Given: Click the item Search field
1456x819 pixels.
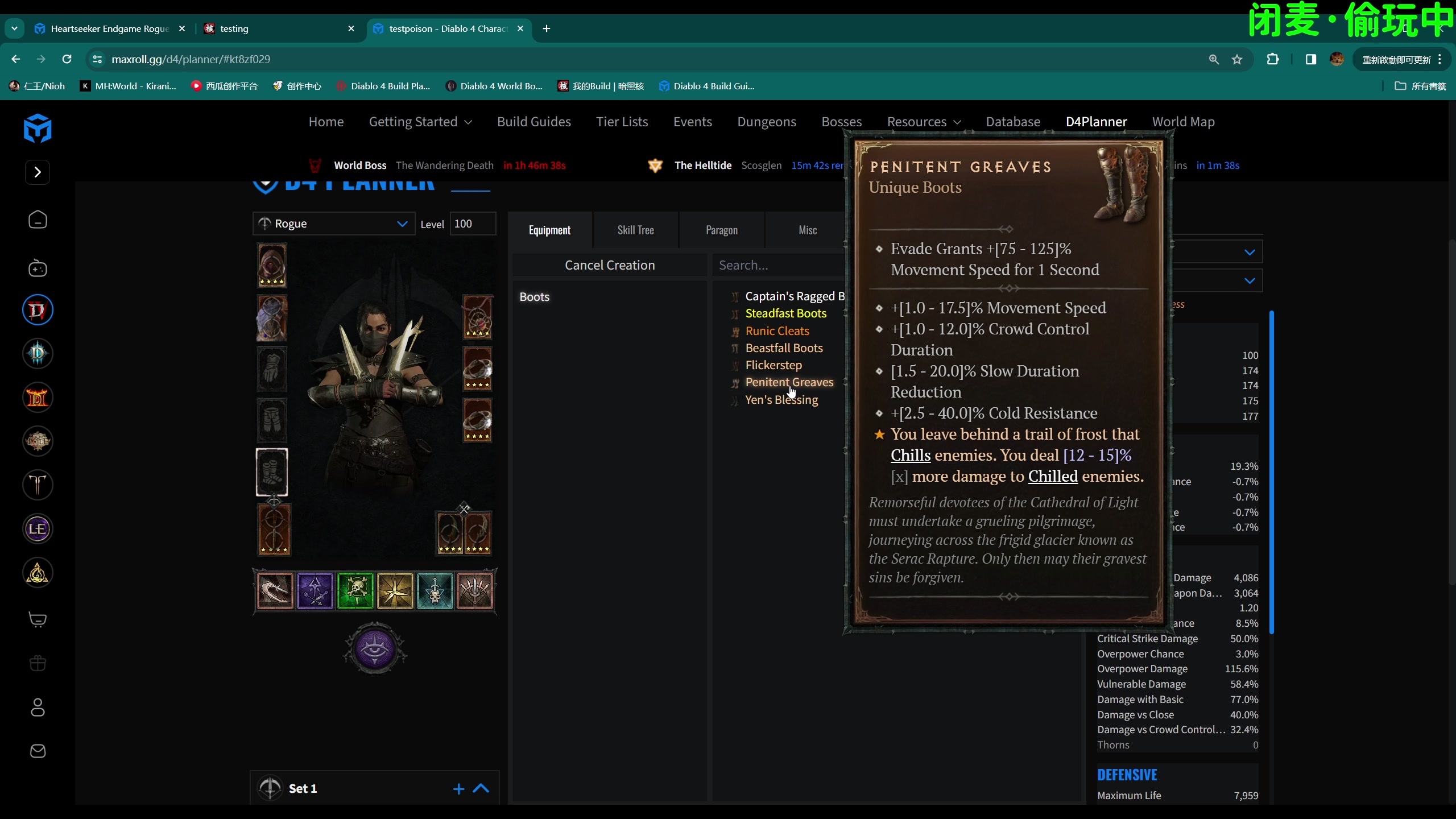Looking at the screenshot, I should click(779, 265).
